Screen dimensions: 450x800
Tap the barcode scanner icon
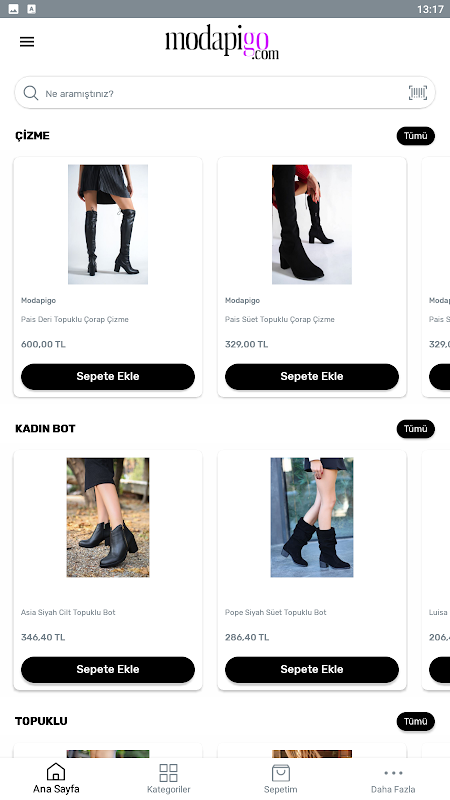[x=417, y=93]
